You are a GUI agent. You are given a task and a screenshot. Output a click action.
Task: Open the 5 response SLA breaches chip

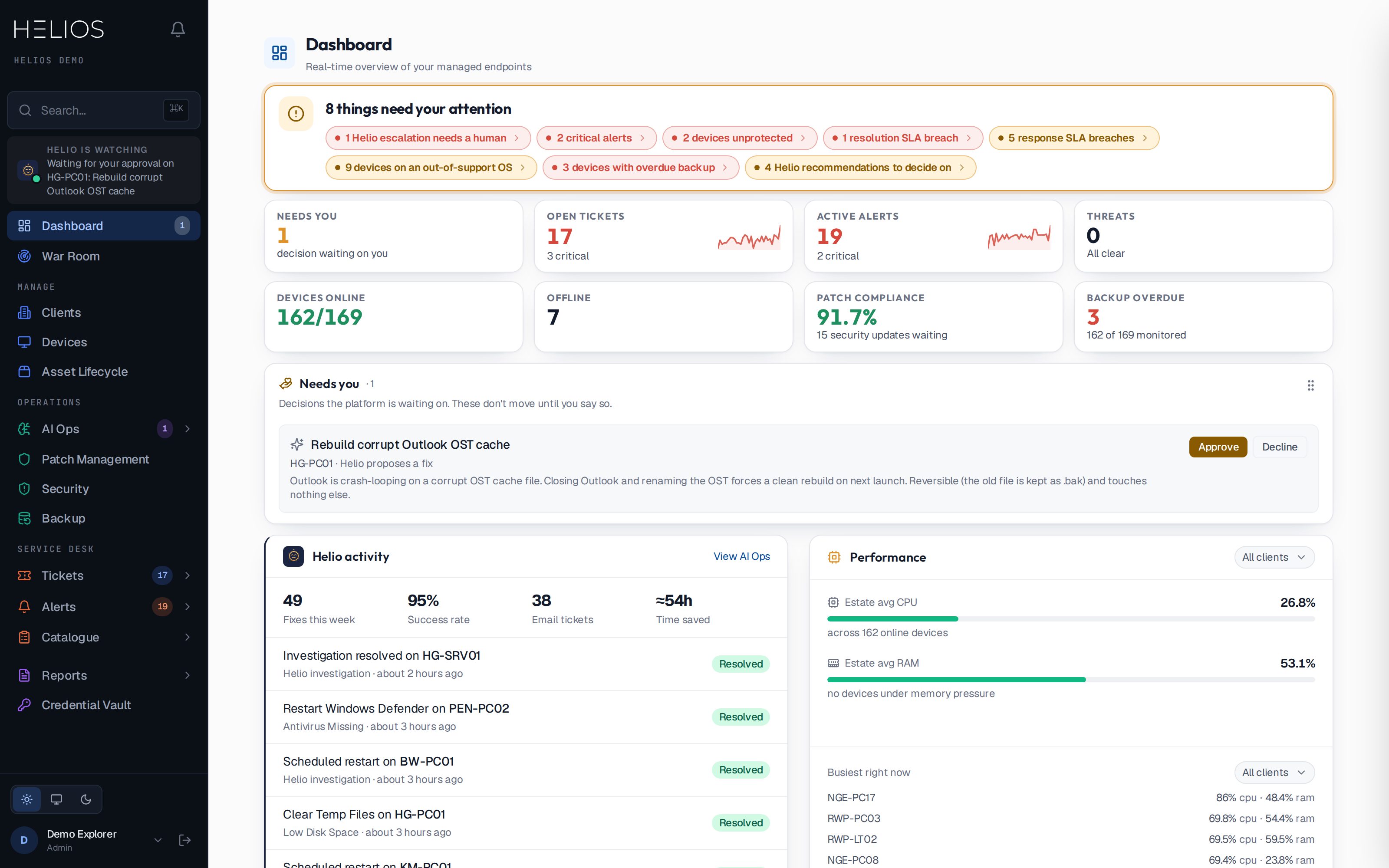click(x=1073, y=138)
